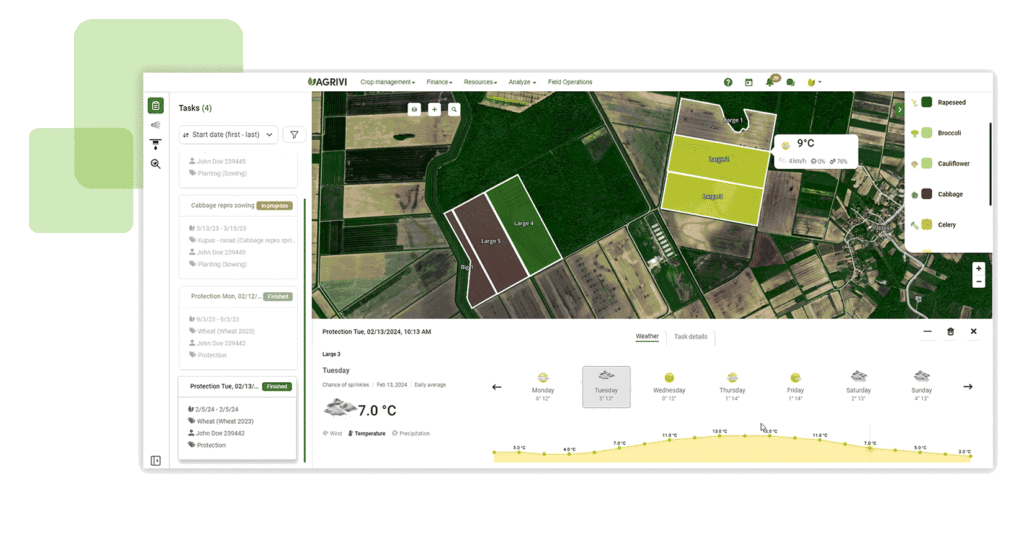Click Rapeseed color swatch in legend
Screen dimensions: 1024x541
[927, 102]
